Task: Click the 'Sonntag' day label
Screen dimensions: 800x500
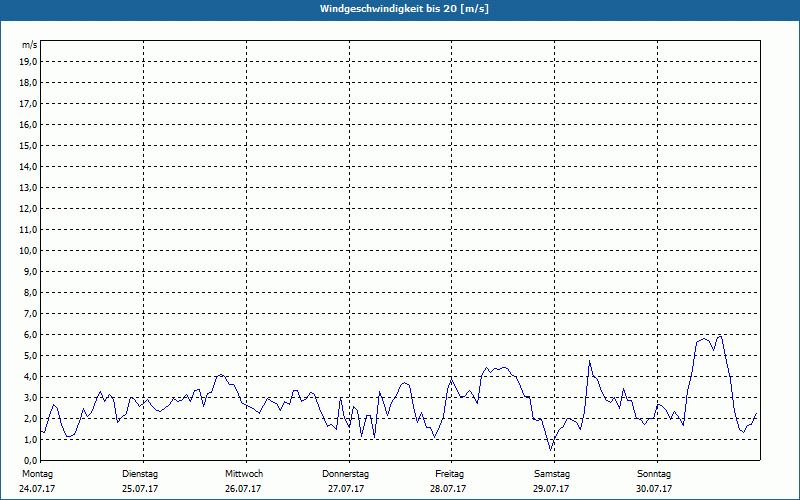Action: (x=654, y=474)
